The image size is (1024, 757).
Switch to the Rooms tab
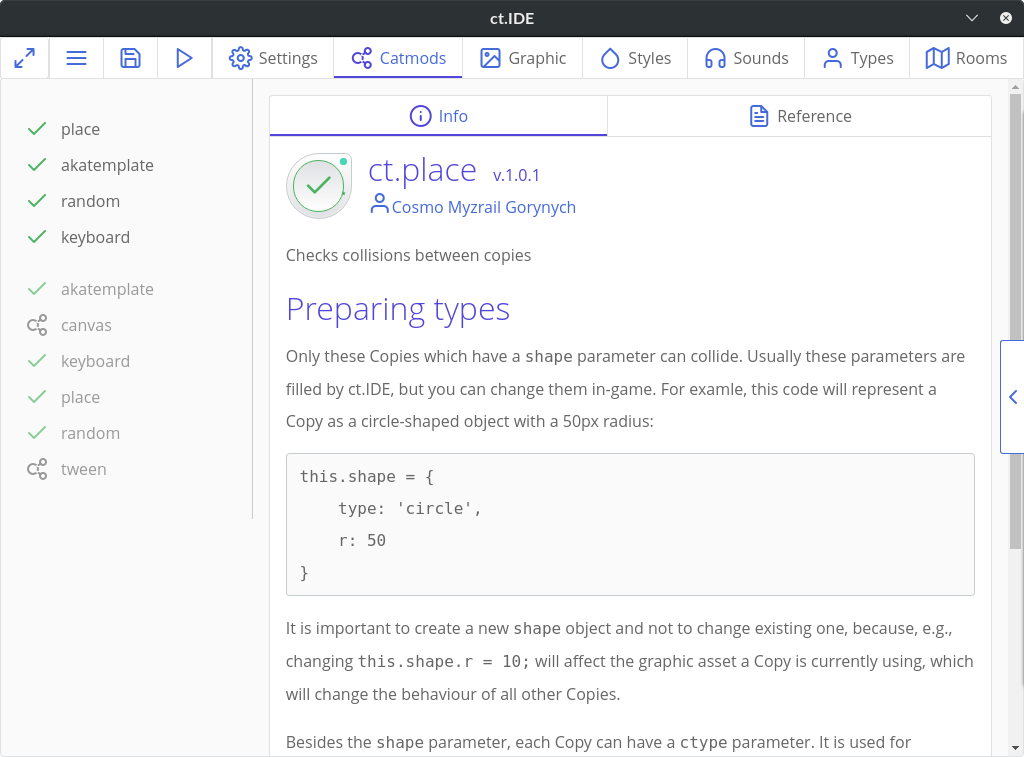click(966, 58)
